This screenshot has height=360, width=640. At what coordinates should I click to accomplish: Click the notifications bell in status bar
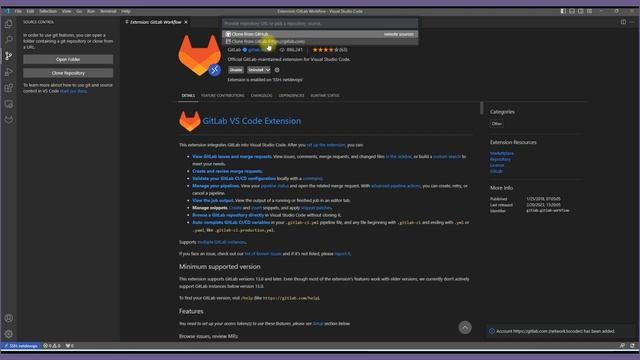(632, 346)
